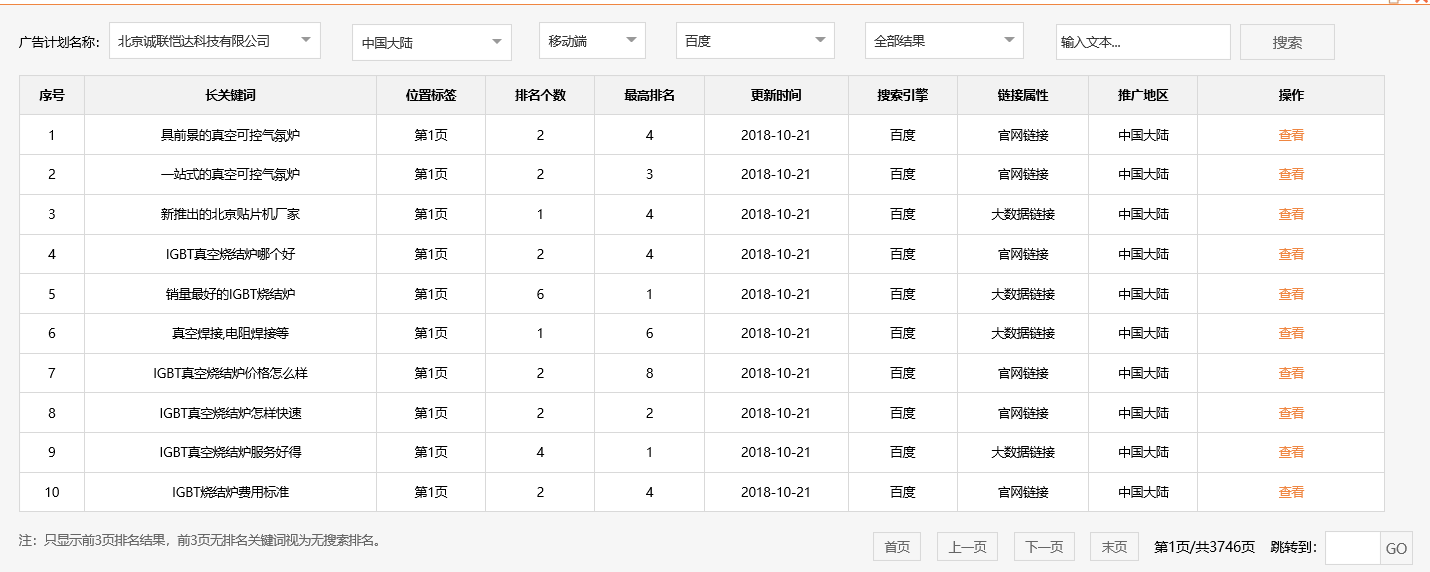Click the 长关键词 column header

pyautogui.click(x=231, y=96)
